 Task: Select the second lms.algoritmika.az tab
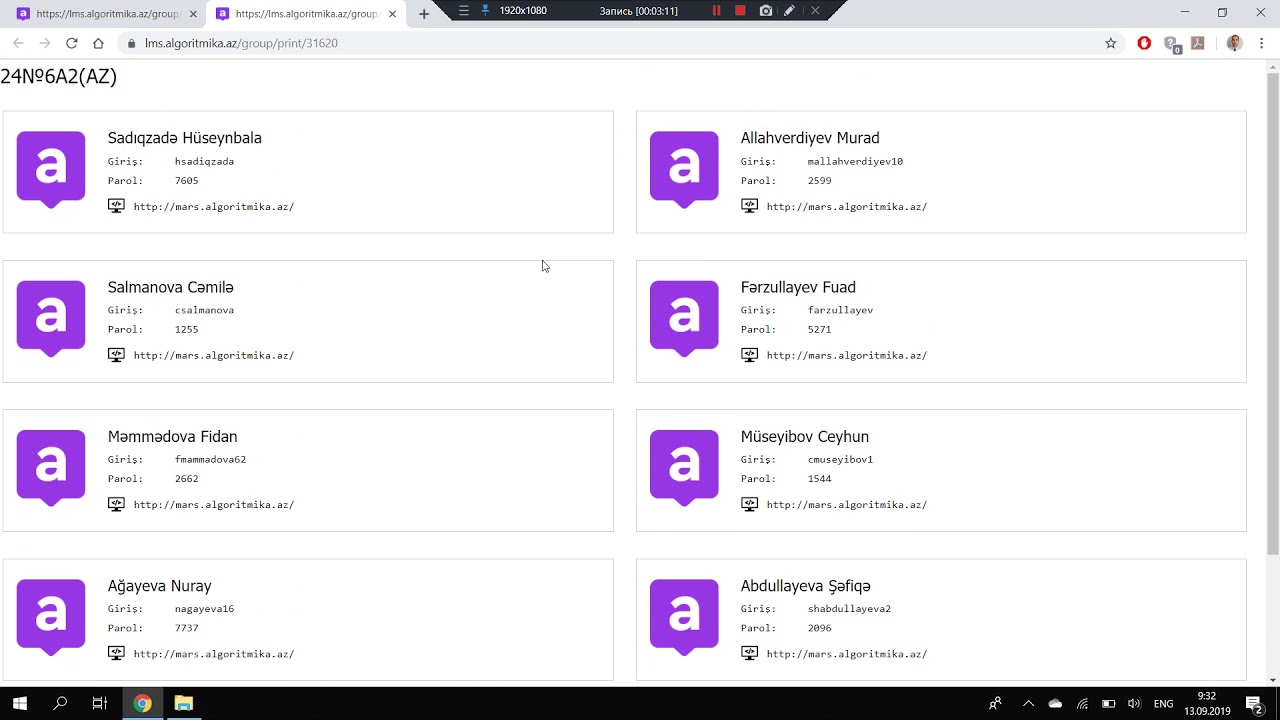307,14
